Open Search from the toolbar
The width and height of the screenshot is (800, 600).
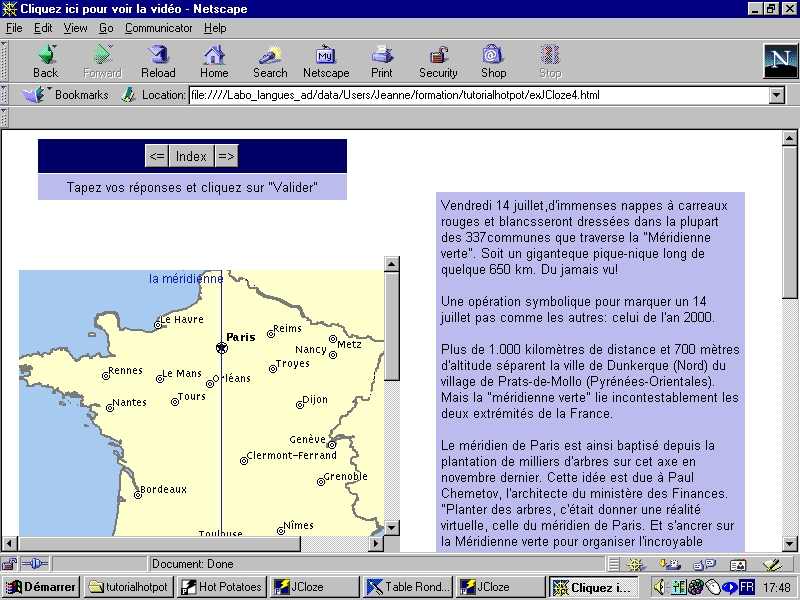click(270, 61)
